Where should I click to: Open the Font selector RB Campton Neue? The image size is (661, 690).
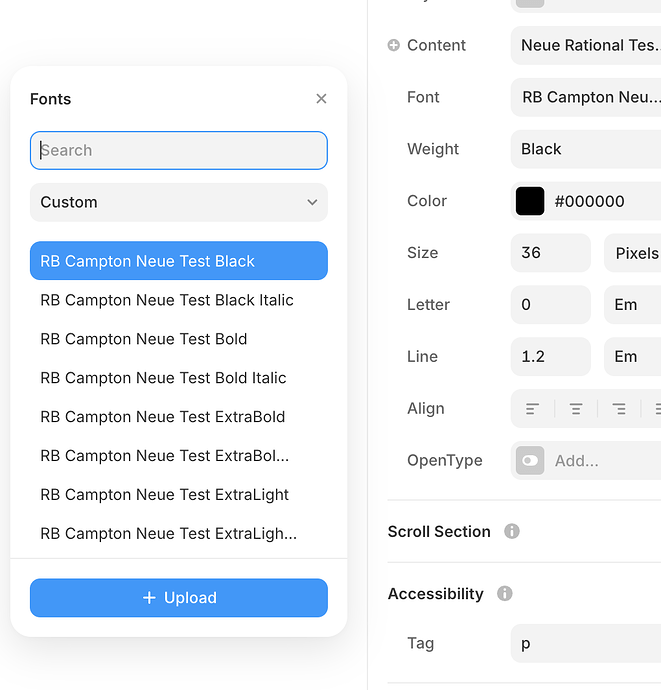(x=586, y=97)
